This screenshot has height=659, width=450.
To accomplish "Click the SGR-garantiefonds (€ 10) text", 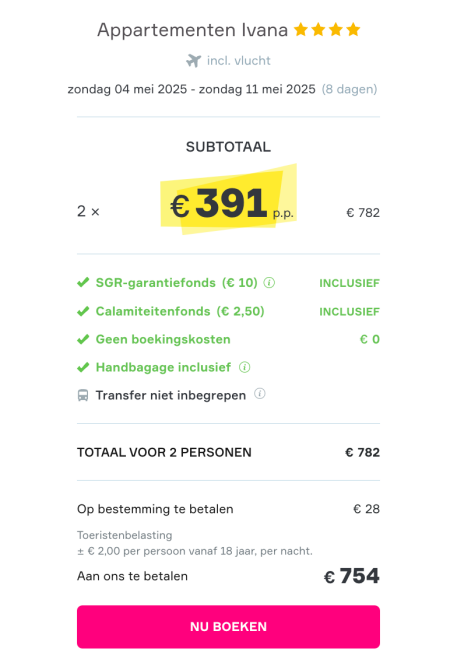I will [176, 282].
